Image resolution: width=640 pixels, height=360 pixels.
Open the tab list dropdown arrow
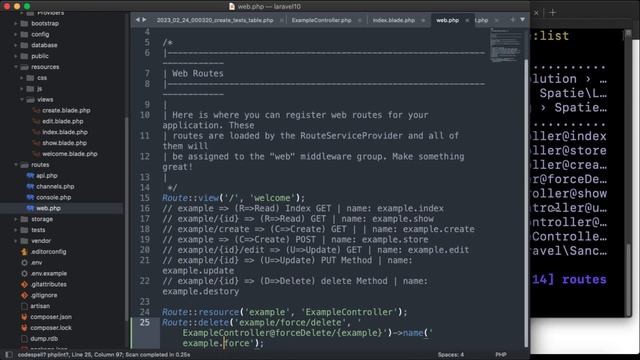pyautogui.click(x=522, y=20)
